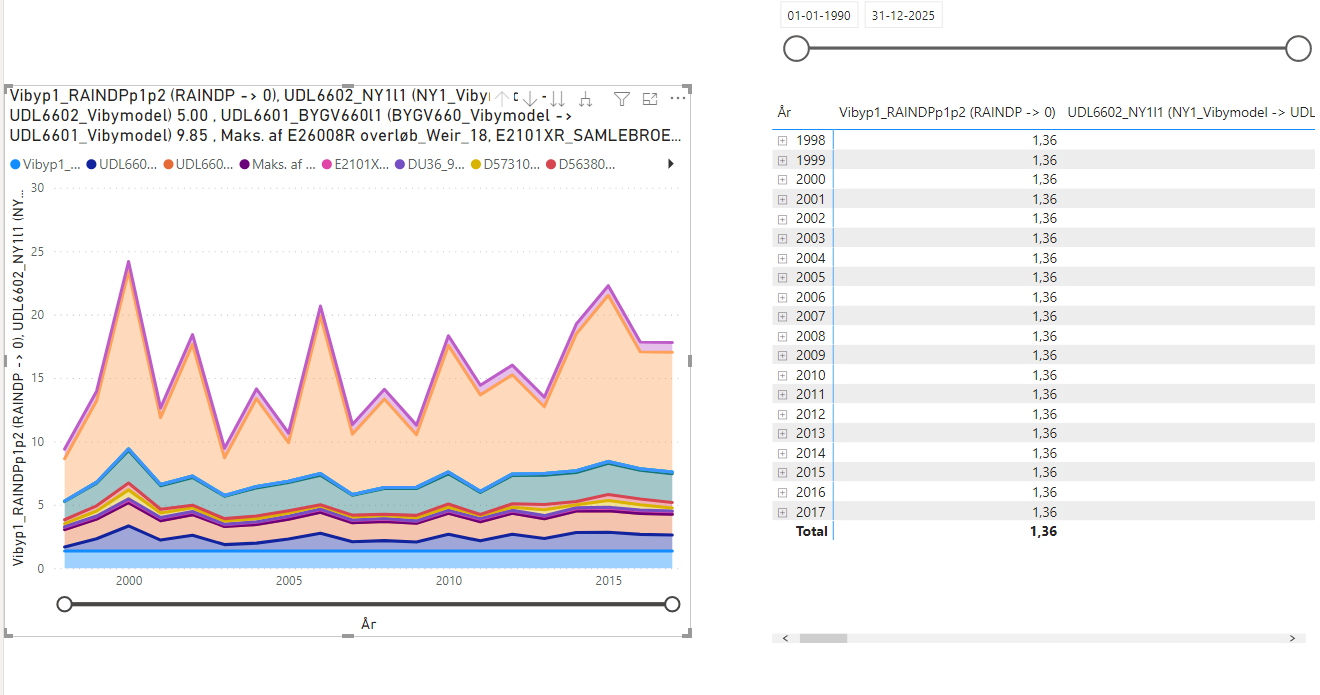Expand the 2014 row in the table
Image resolution: width=1320 pixels, height=695 pixels.
click(782, 453)
